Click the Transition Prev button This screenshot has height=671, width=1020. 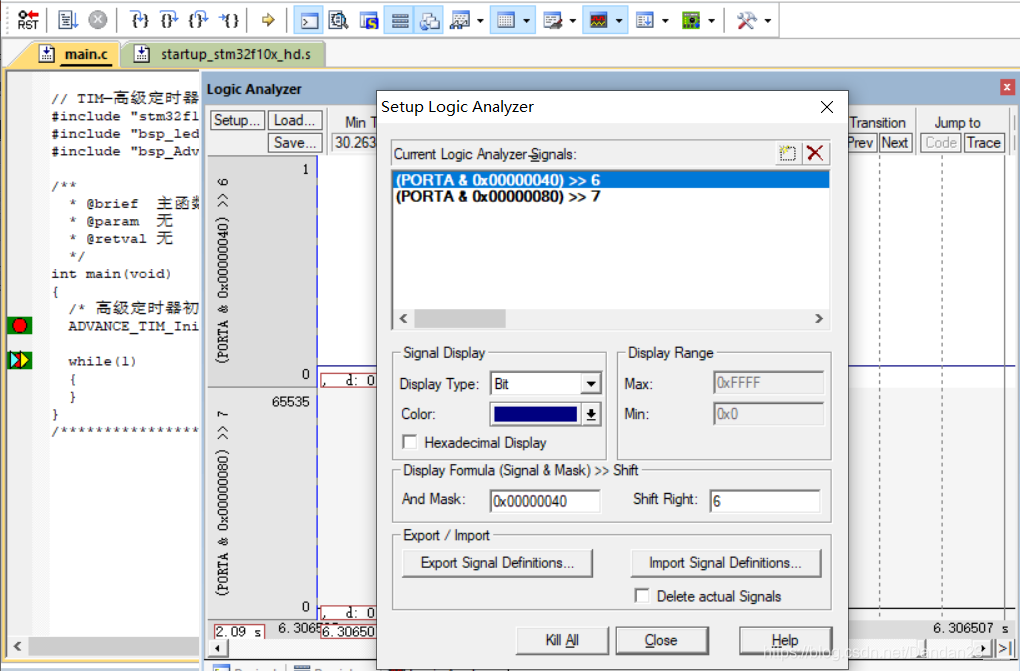pyautogui.click(x=861, y=143)
